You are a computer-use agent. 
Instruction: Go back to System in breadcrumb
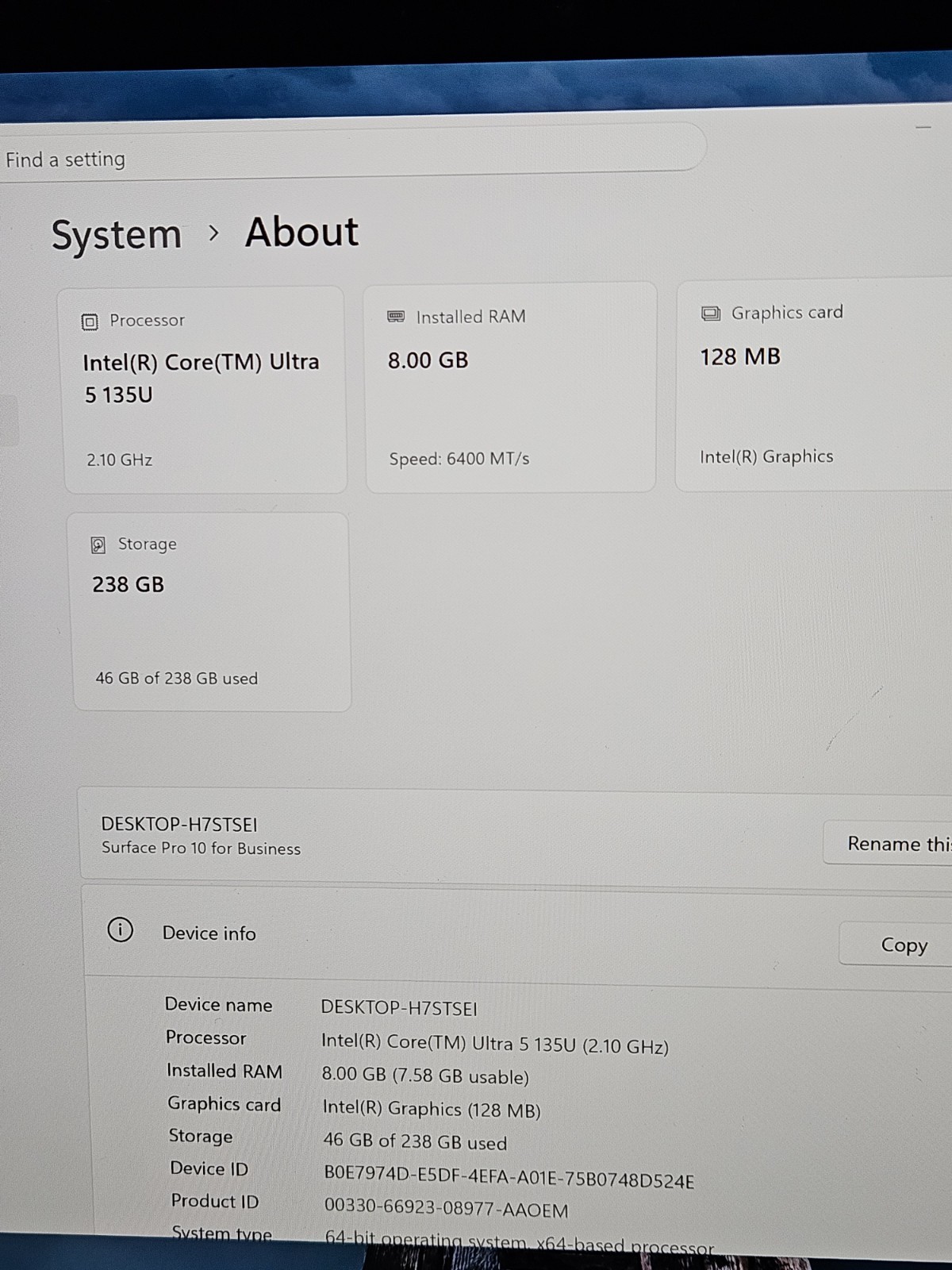tap(117, 235)
